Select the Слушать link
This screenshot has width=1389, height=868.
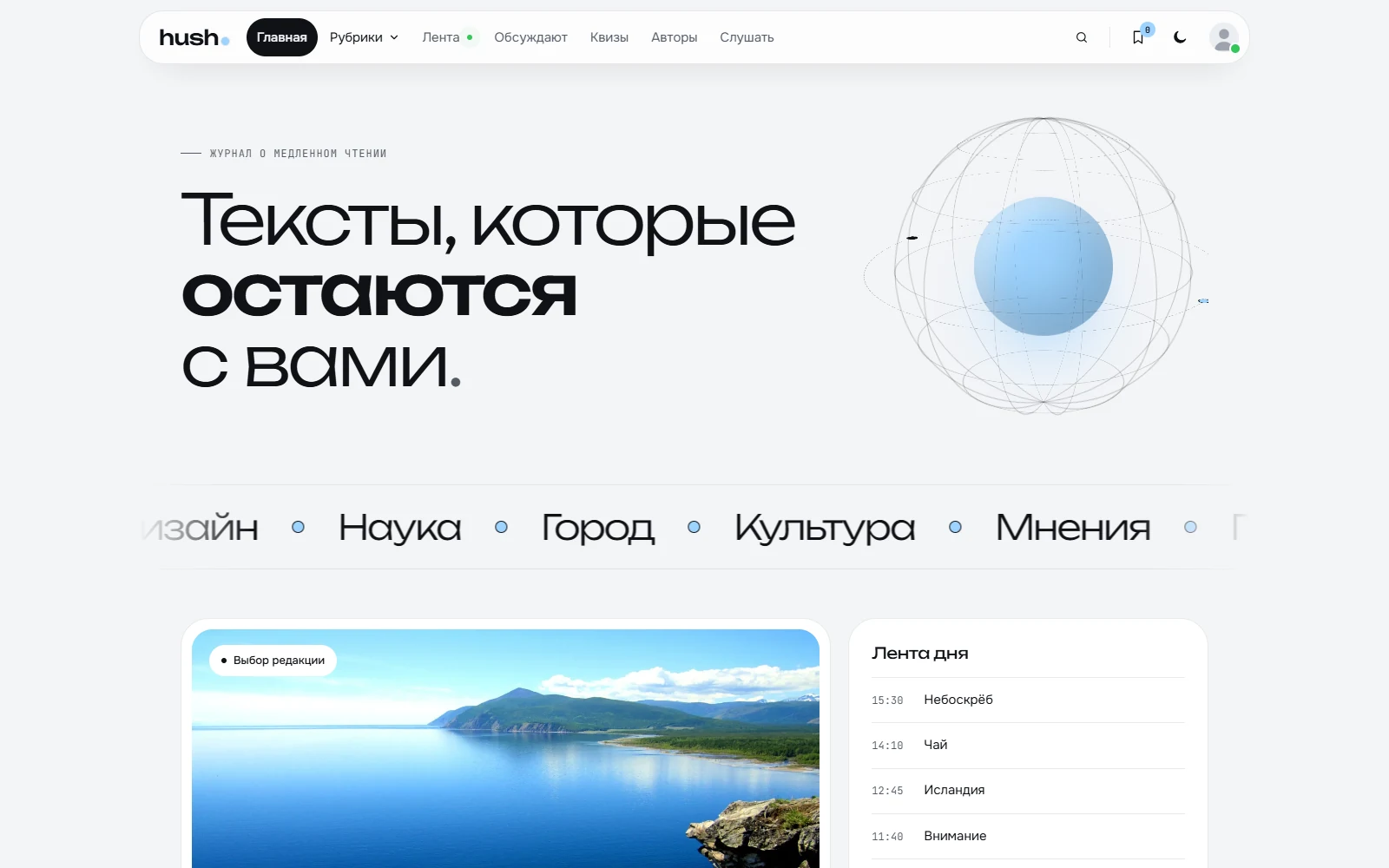pos(747,37)
